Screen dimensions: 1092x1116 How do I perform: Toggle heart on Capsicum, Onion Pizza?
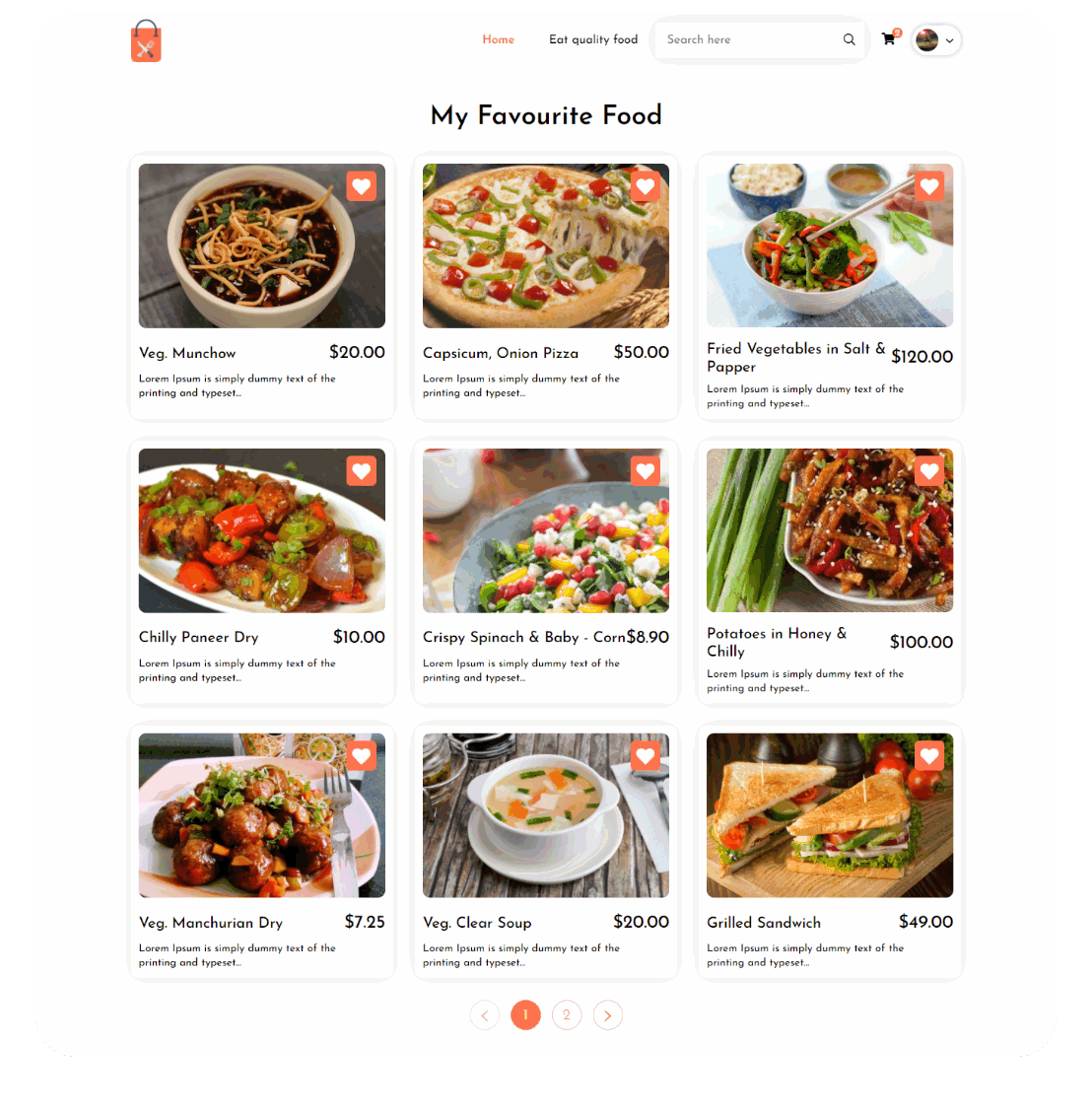pos(646,186)
